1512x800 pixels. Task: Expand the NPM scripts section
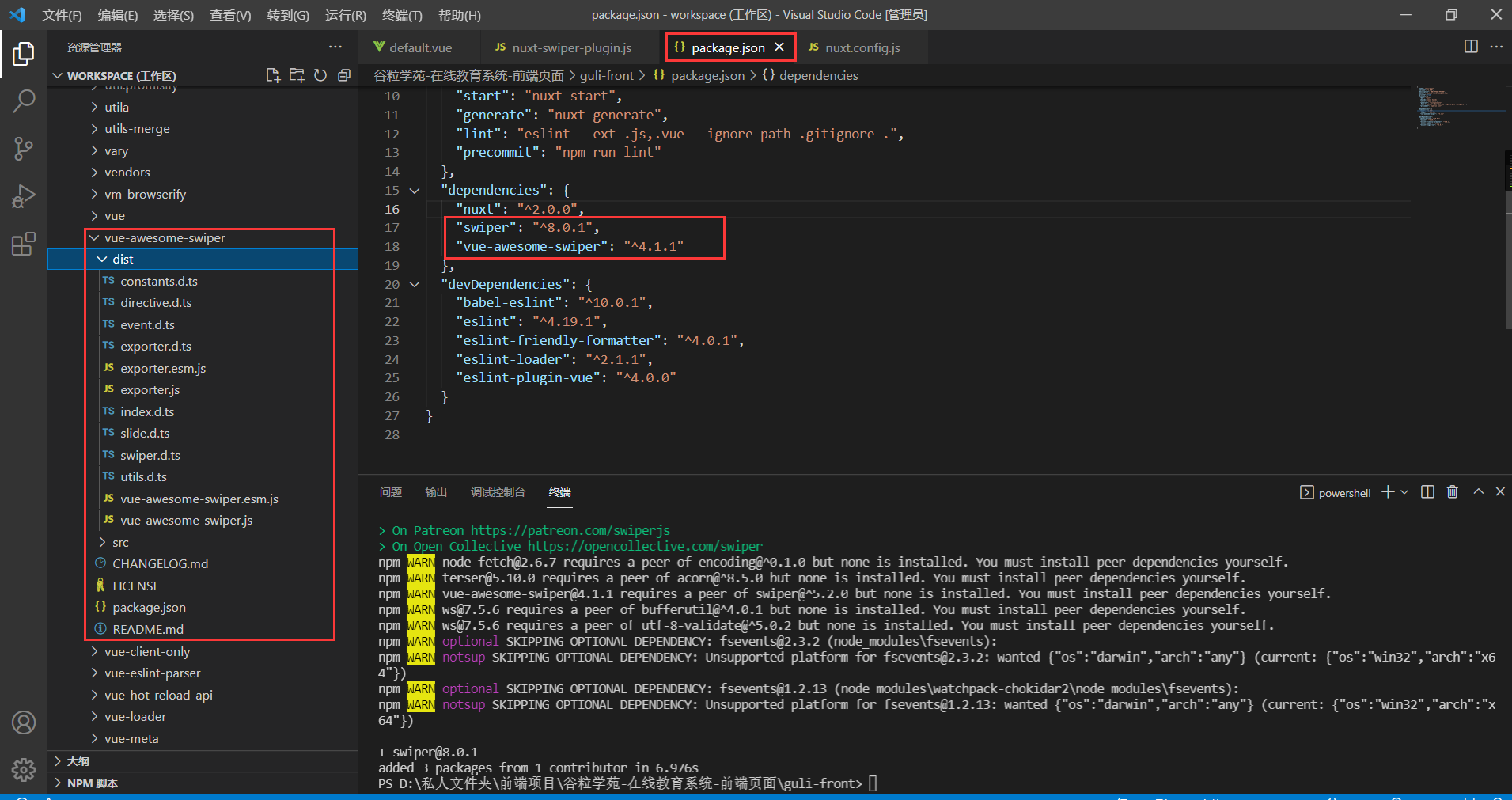click(203, 783)
